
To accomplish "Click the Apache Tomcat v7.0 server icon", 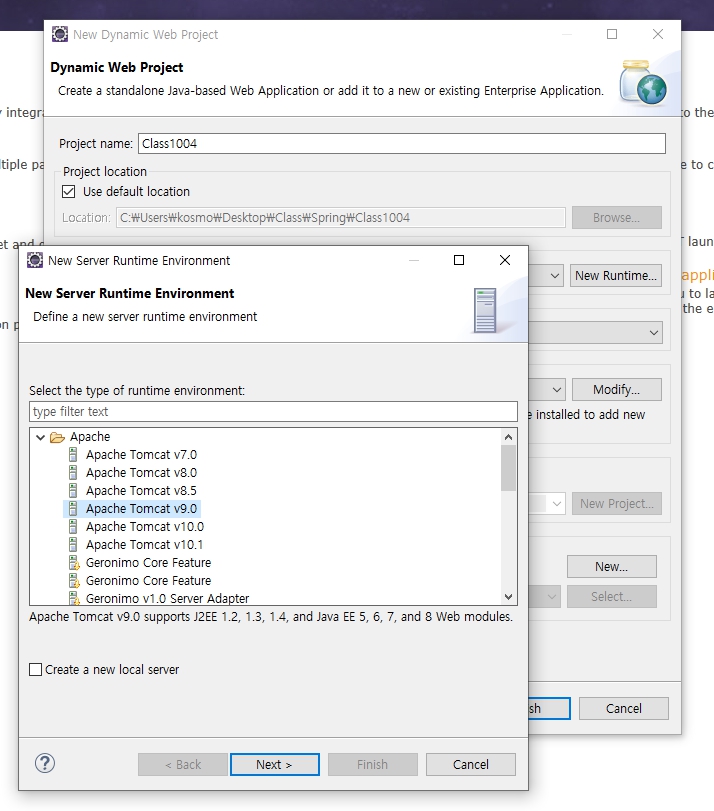I will click(73, 455).
